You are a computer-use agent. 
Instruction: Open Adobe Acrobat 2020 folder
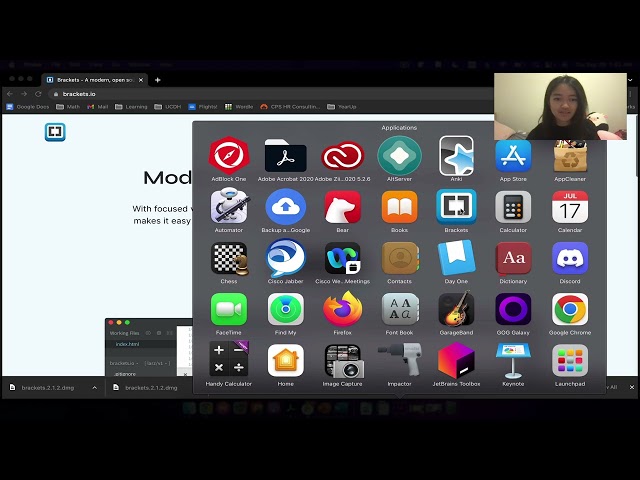pos(285,156)
